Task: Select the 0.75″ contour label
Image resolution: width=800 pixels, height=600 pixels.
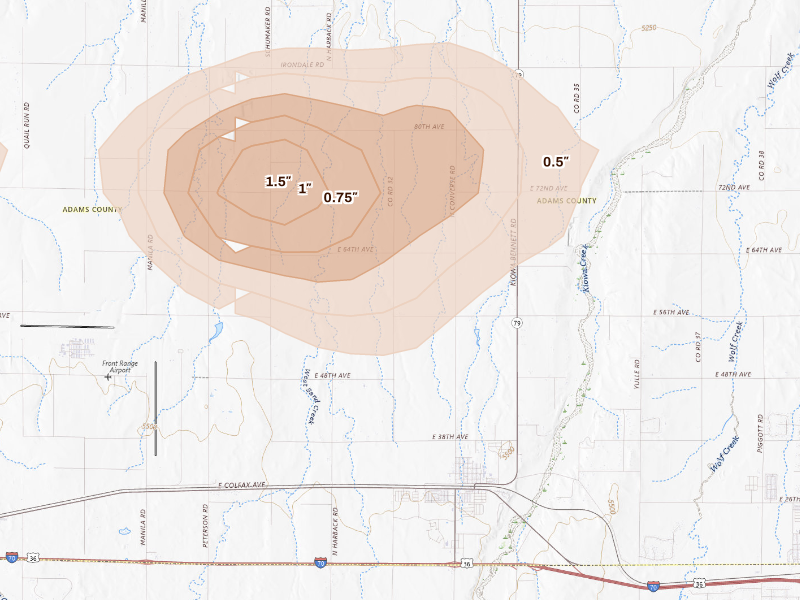Action: point(341,197)
